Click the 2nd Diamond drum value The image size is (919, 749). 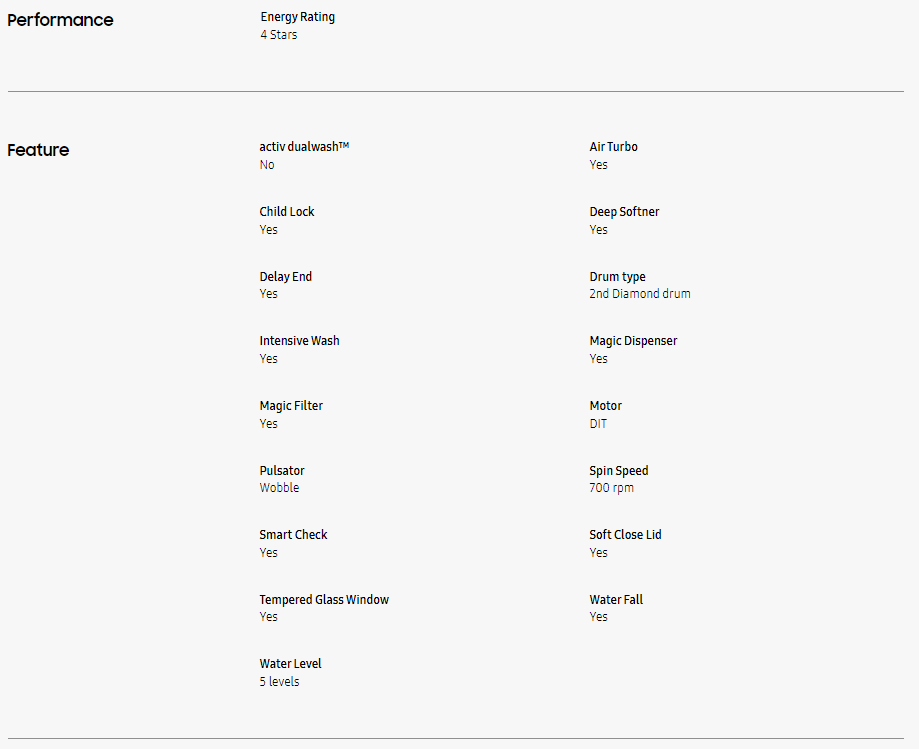640,294
